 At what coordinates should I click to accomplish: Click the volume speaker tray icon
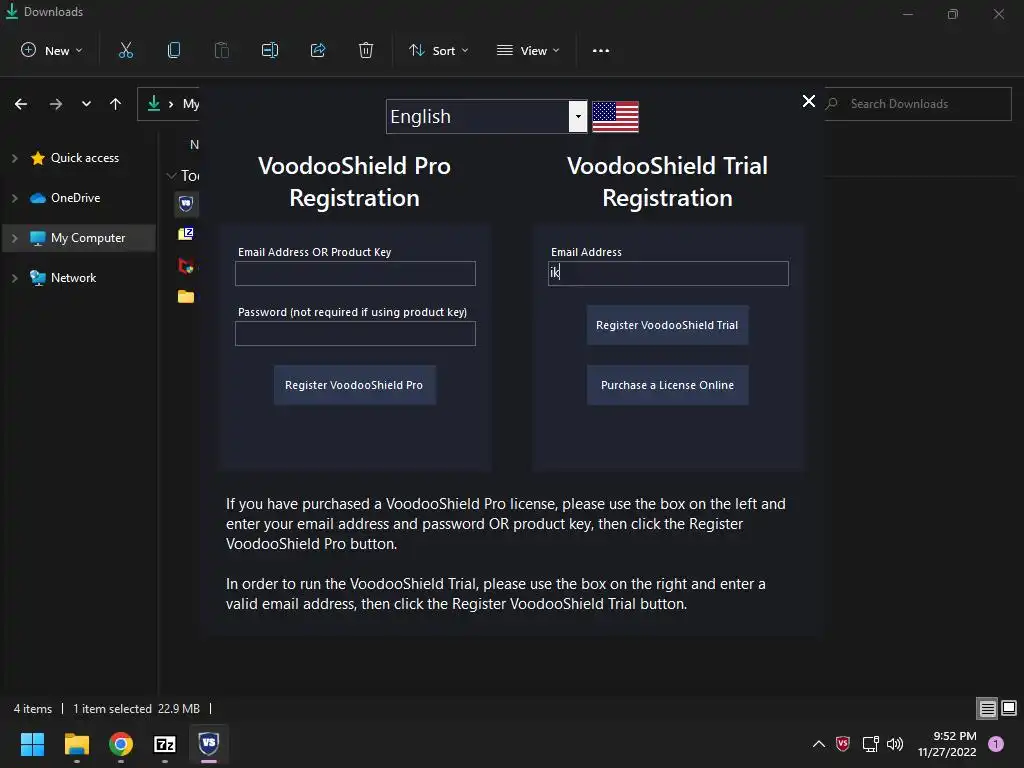click(x=895, y=744)
